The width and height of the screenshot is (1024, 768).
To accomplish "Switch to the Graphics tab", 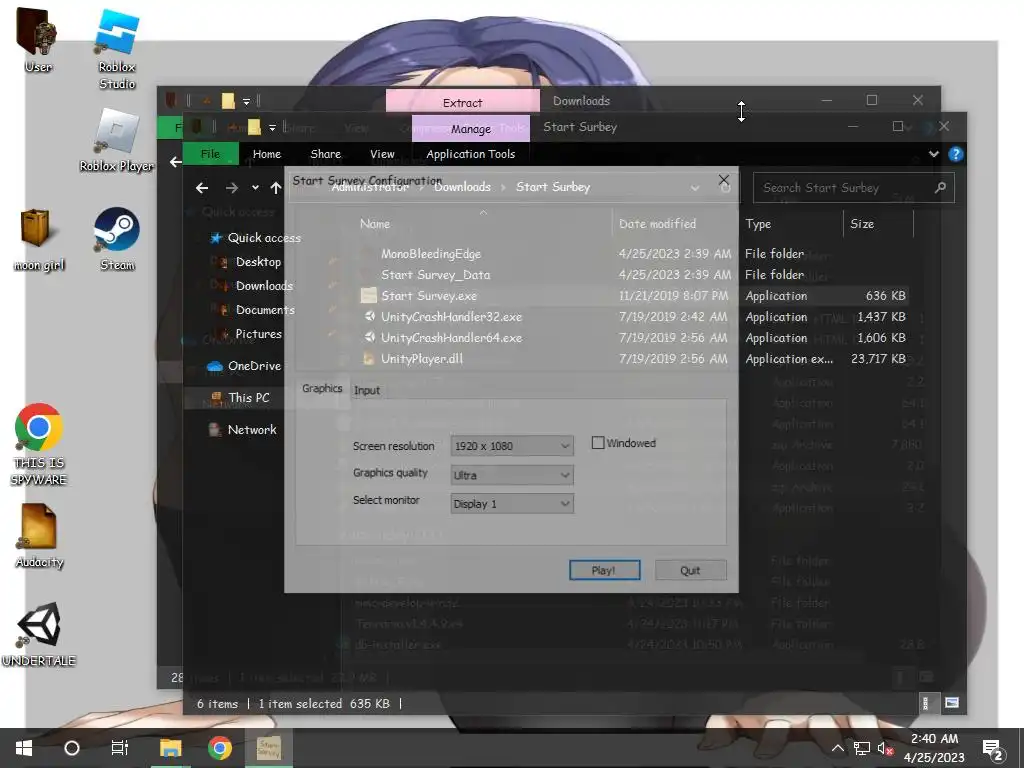I will tap(322, 389).
